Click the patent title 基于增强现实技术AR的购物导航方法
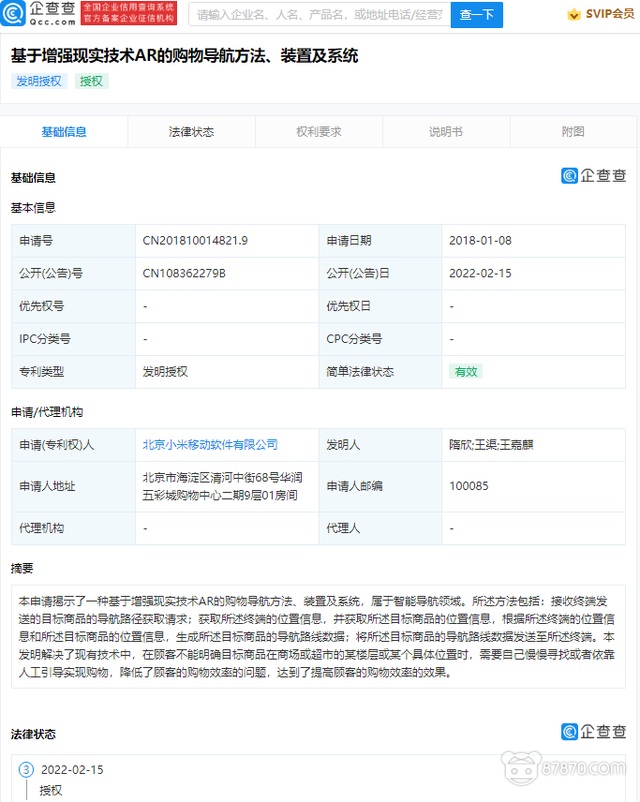This screenshot has height=802, width=640. click(x=184, y=55)
